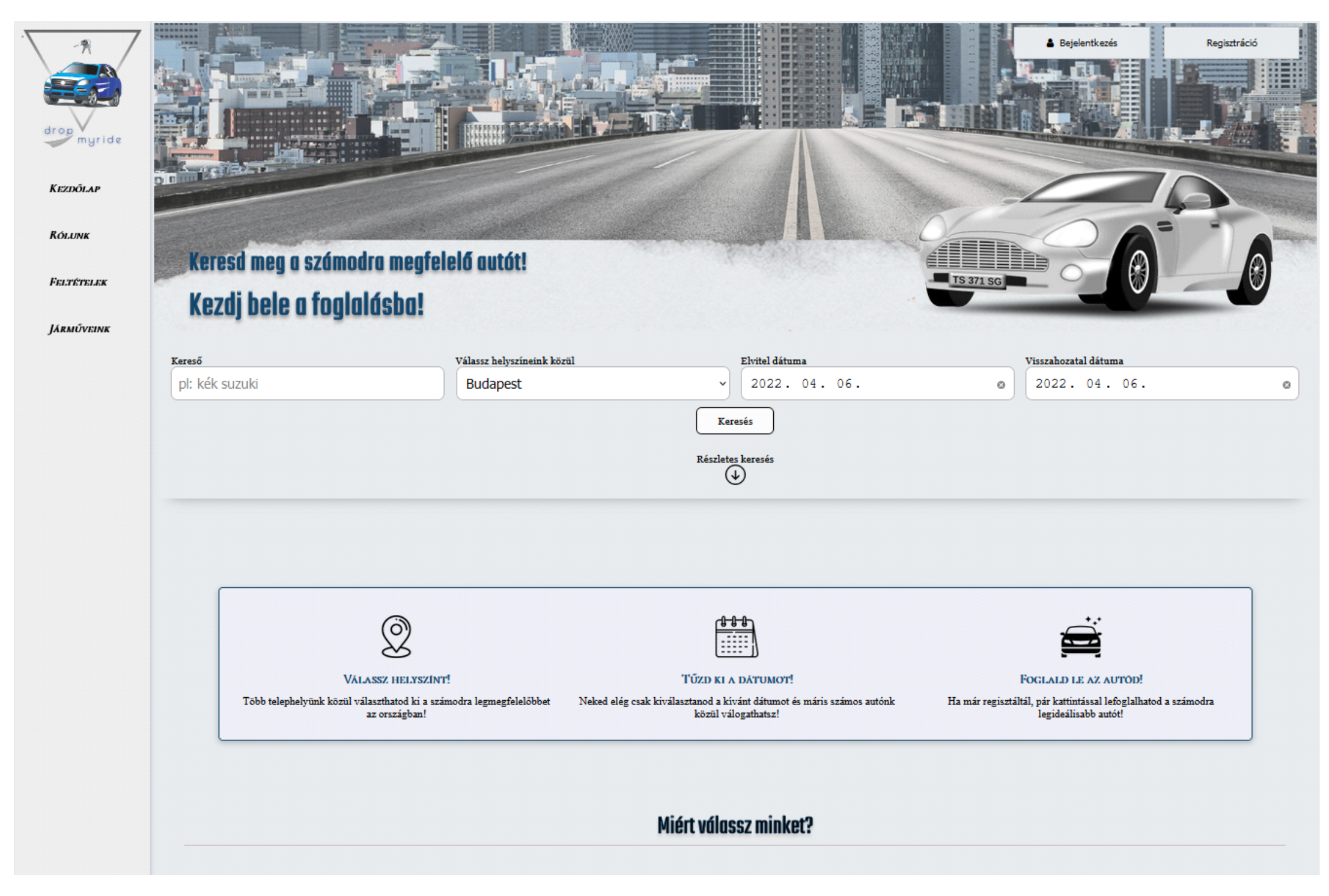The width and height of the screenshot is (1329, 896).
Task: Navigate to Járműveink section
Action: tap(80, 329)
